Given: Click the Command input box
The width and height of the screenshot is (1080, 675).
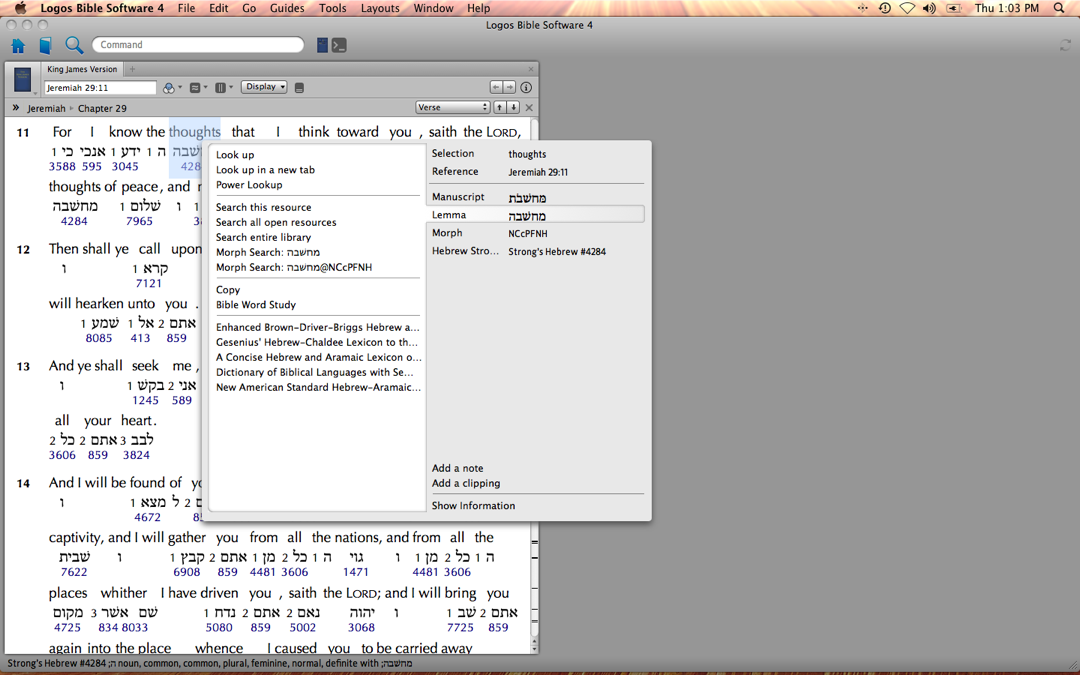Looking at the screenshot, I should pyautogui.click(x=198, y=45).
